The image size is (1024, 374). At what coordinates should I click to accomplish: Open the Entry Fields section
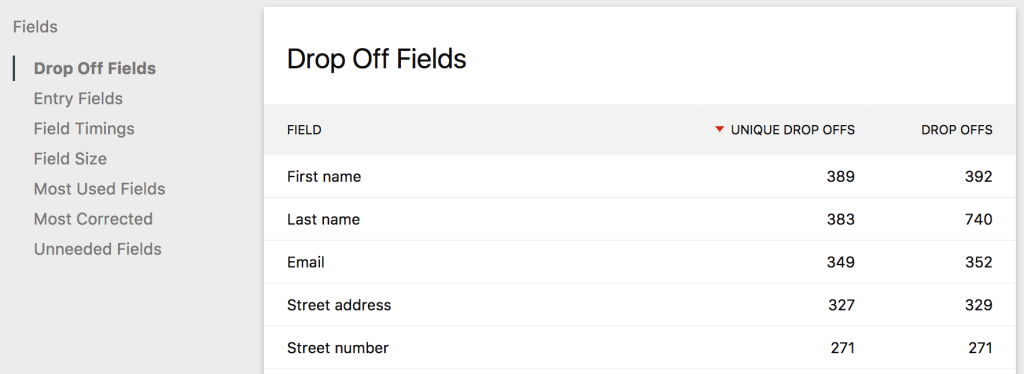[78, 99]
